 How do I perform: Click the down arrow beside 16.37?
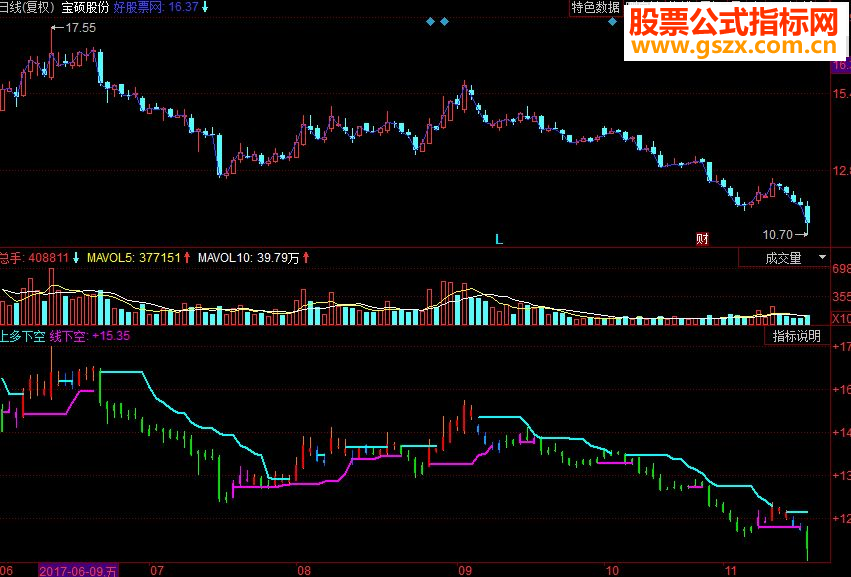tap(205, 8)
